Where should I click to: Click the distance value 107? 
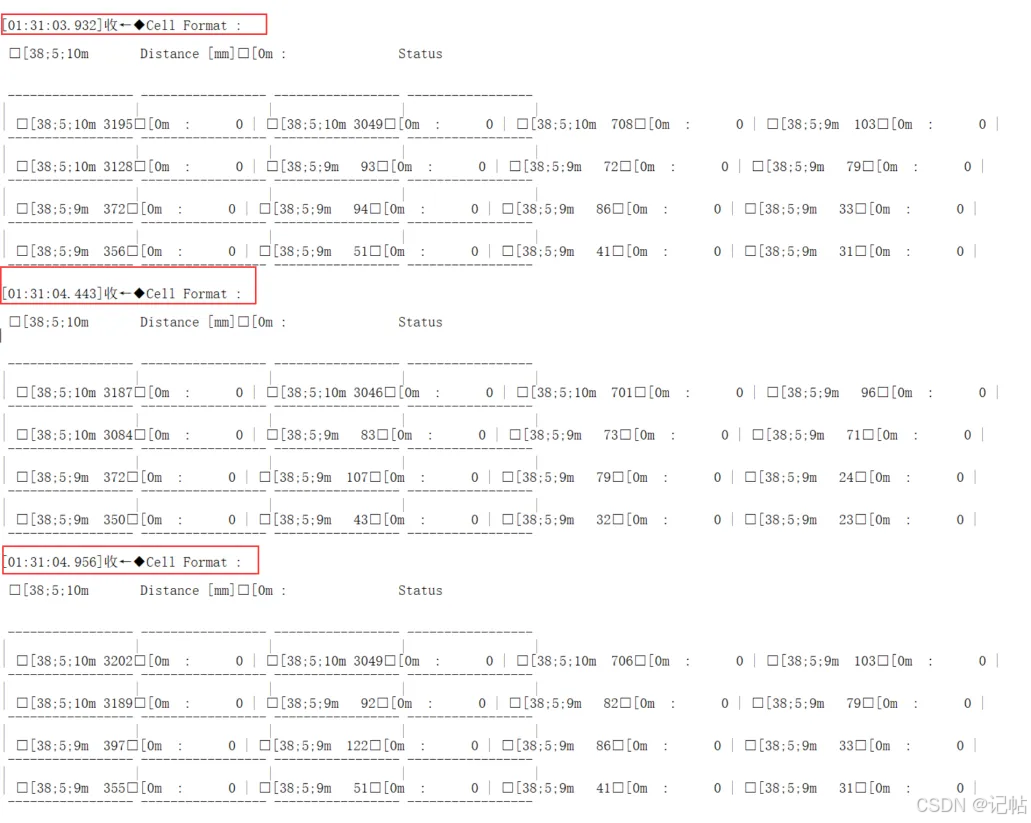point(358,477)
